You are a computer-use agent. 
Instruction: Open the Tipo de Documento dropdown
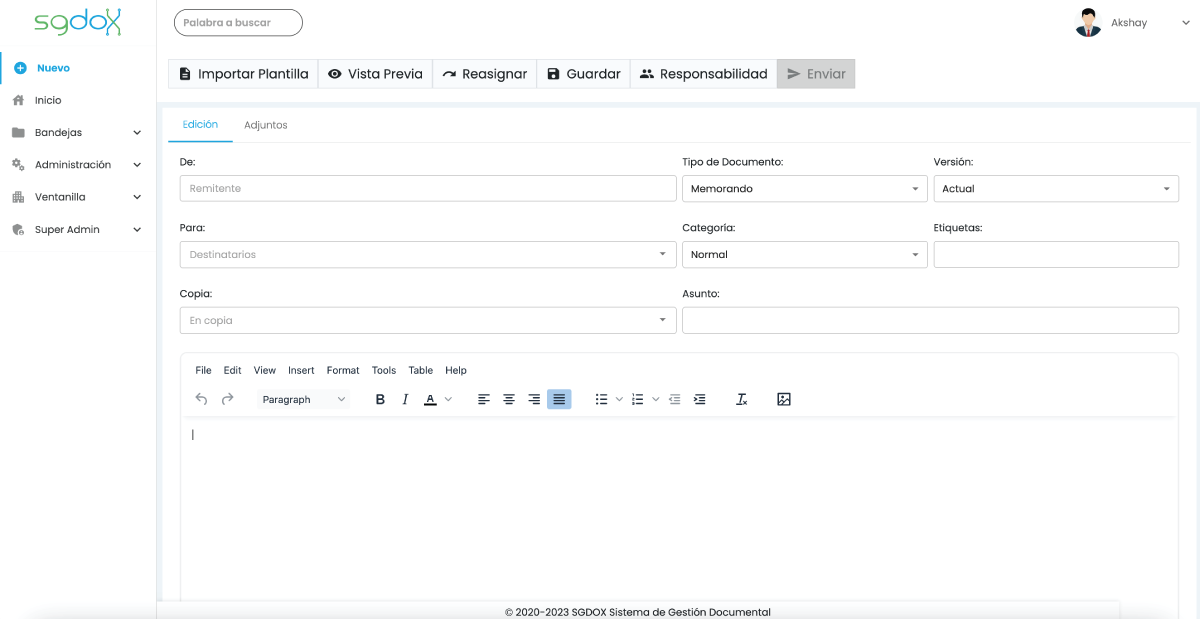point(805,188)
